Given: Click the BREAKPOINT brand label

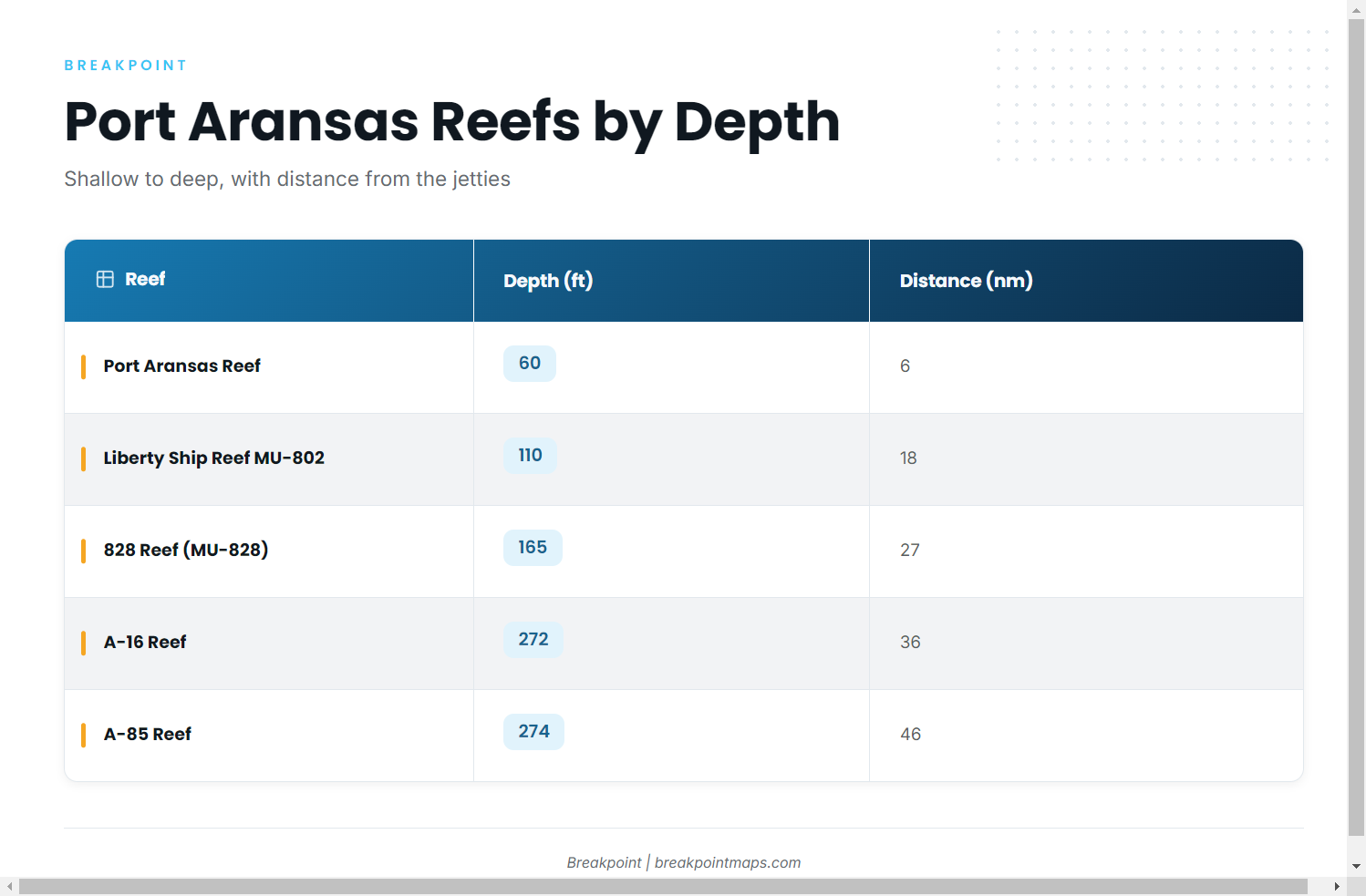Looking at the screenshot, I should click(126, 66).
